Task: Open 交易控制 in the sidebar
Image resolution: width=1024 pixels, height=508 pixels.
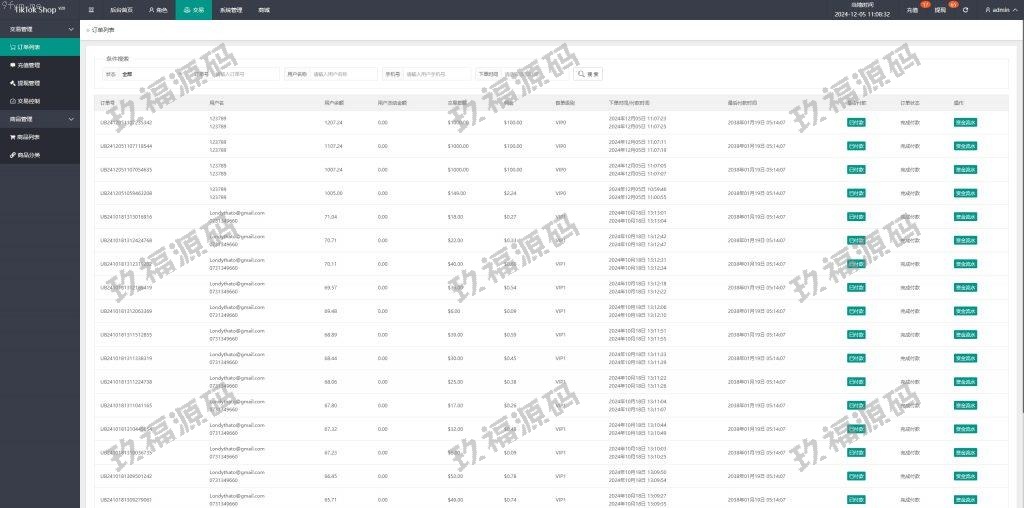Action: (30, 101)
